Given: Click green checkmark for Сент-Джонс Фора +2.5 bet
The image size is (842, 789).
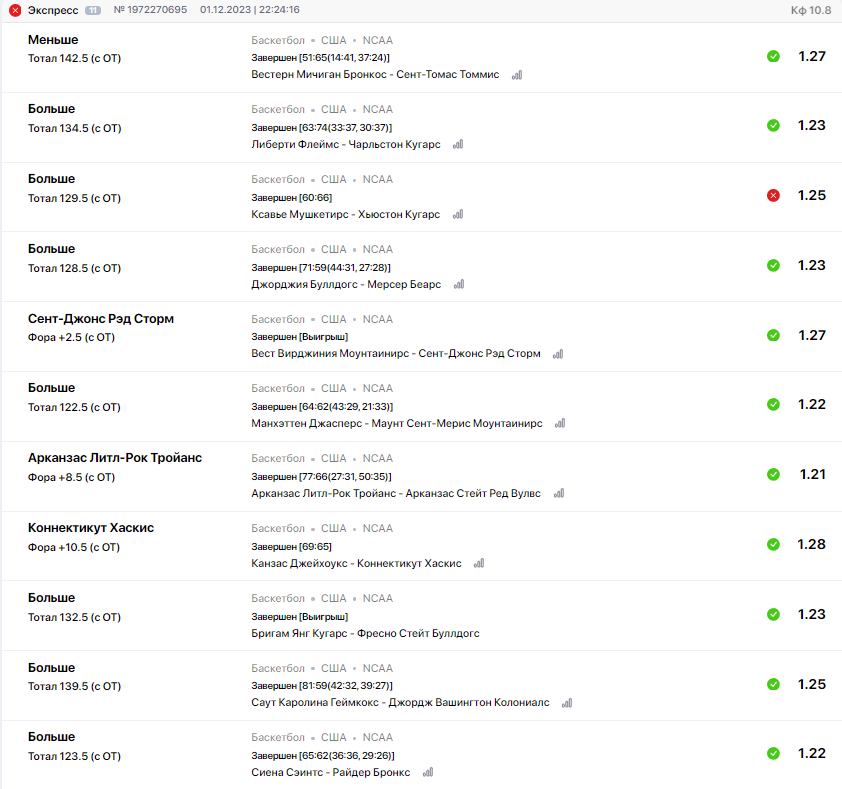Looking at the screenshot, I should (773, 335).
